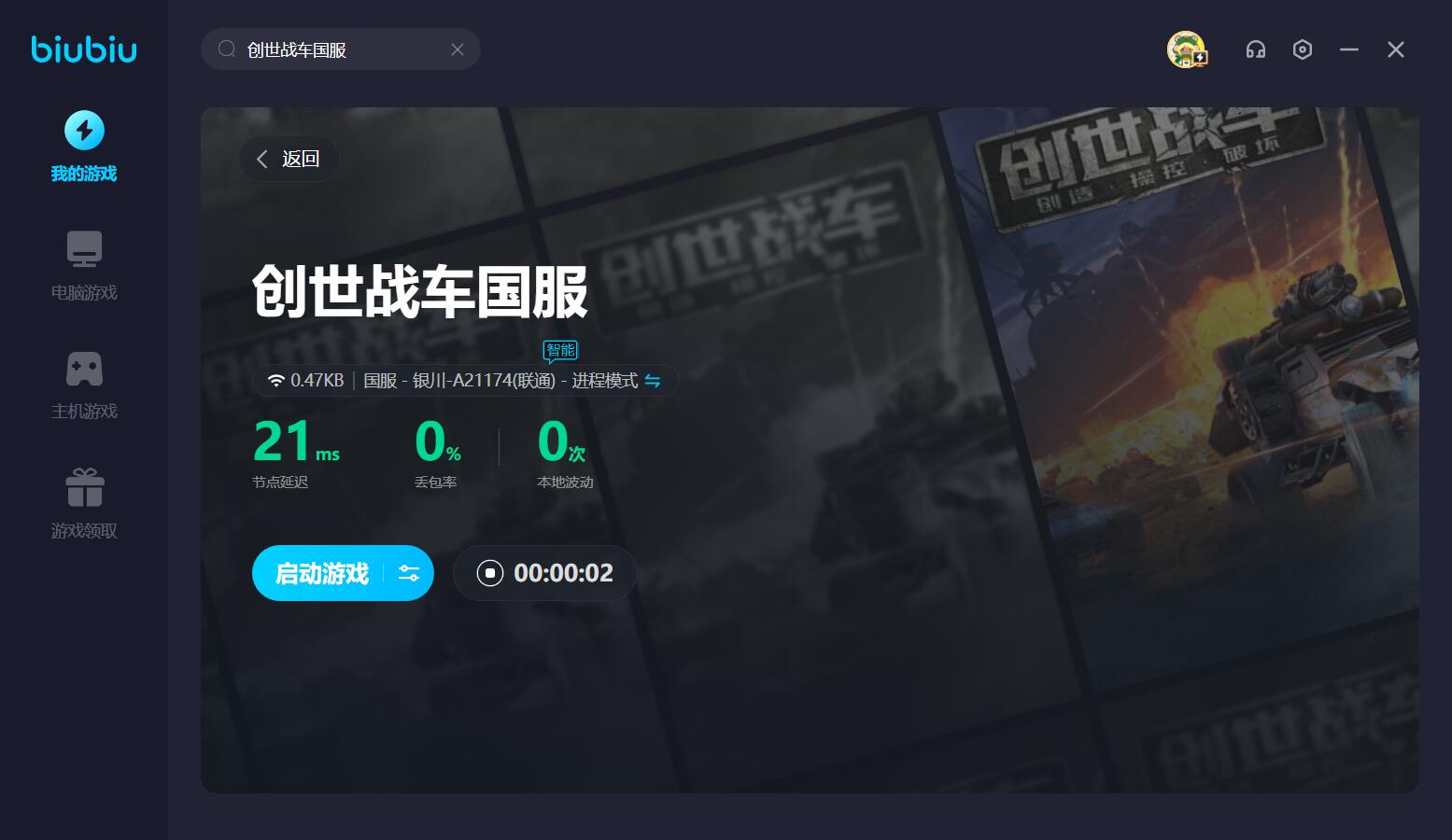Viewport: 1452px width, 840px height.
Task: Open settings hexagon icon
Action: (1303, 49)
